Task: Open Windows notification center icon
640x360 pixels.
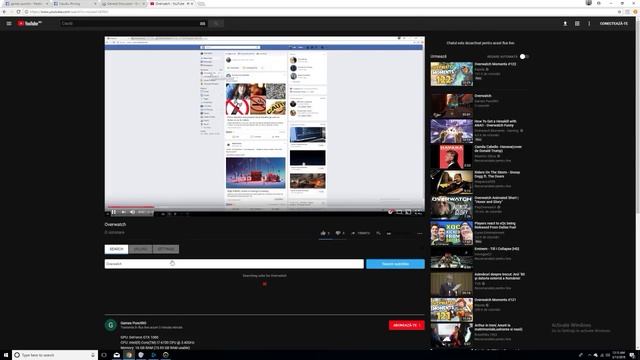Action: pyautogui.click(x=632, y=356)
